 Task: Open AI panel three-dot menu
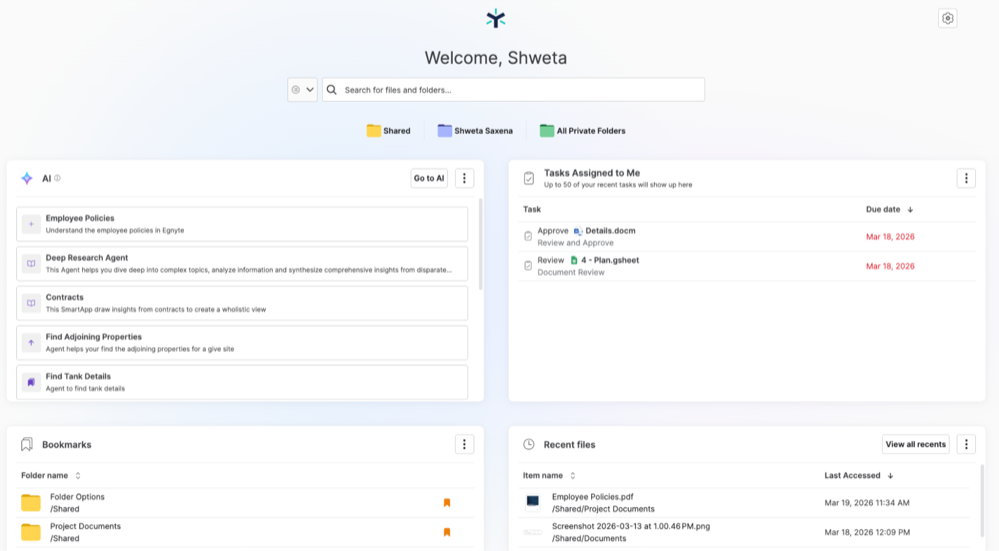pos(464,178)
